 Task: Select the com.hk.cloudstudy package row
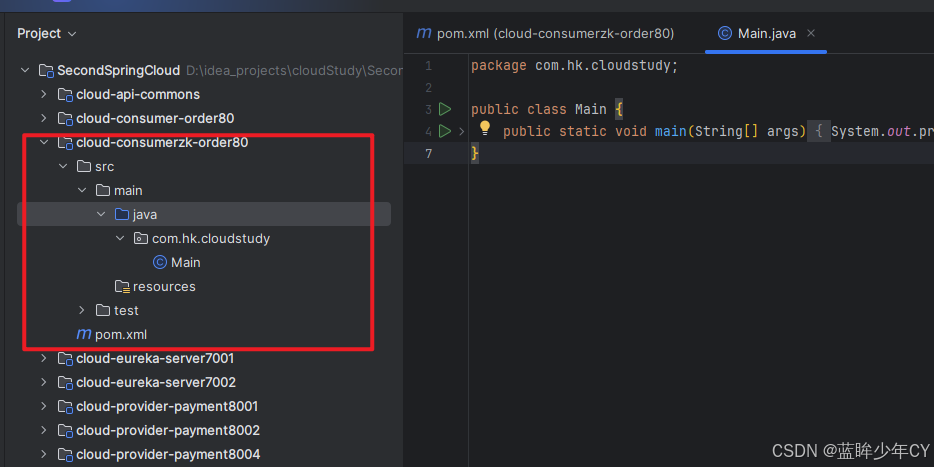click(x=204, y=238)
